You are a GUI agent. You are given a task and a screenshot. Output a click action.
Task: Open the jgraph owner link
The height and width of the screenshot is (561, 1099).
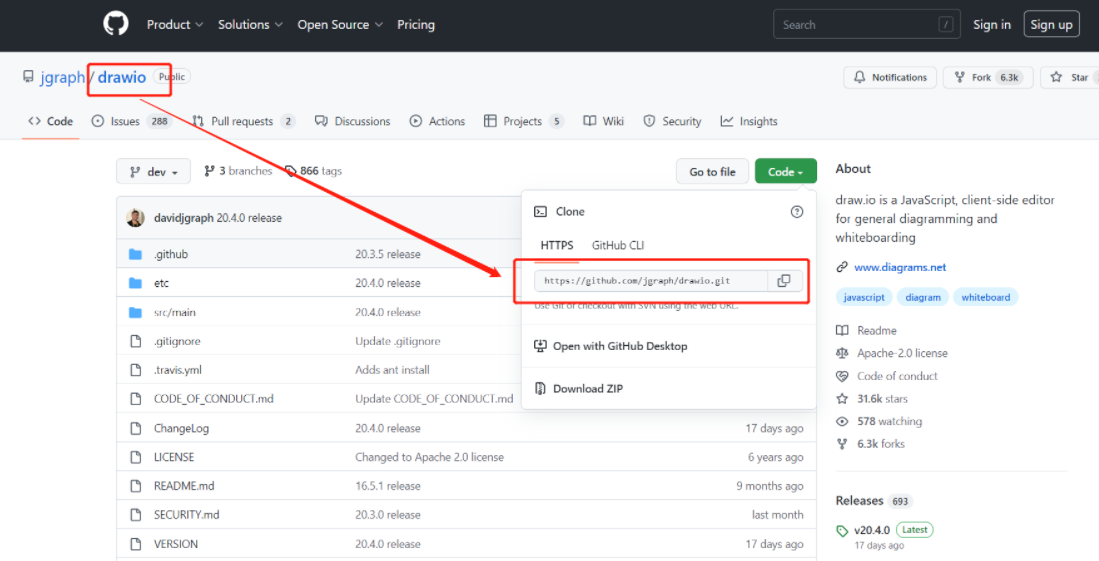click(62, 77)
